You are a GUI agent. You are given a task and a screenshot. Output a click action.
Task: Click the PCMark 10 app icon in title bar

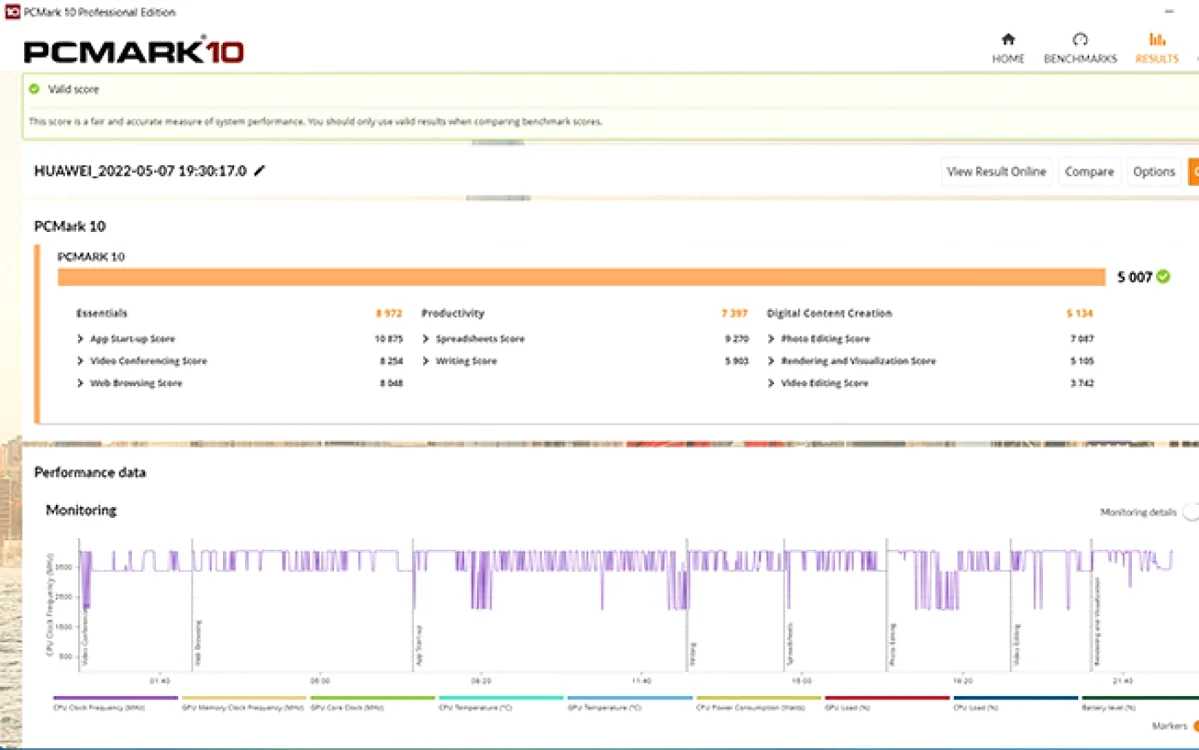point(11,11)
